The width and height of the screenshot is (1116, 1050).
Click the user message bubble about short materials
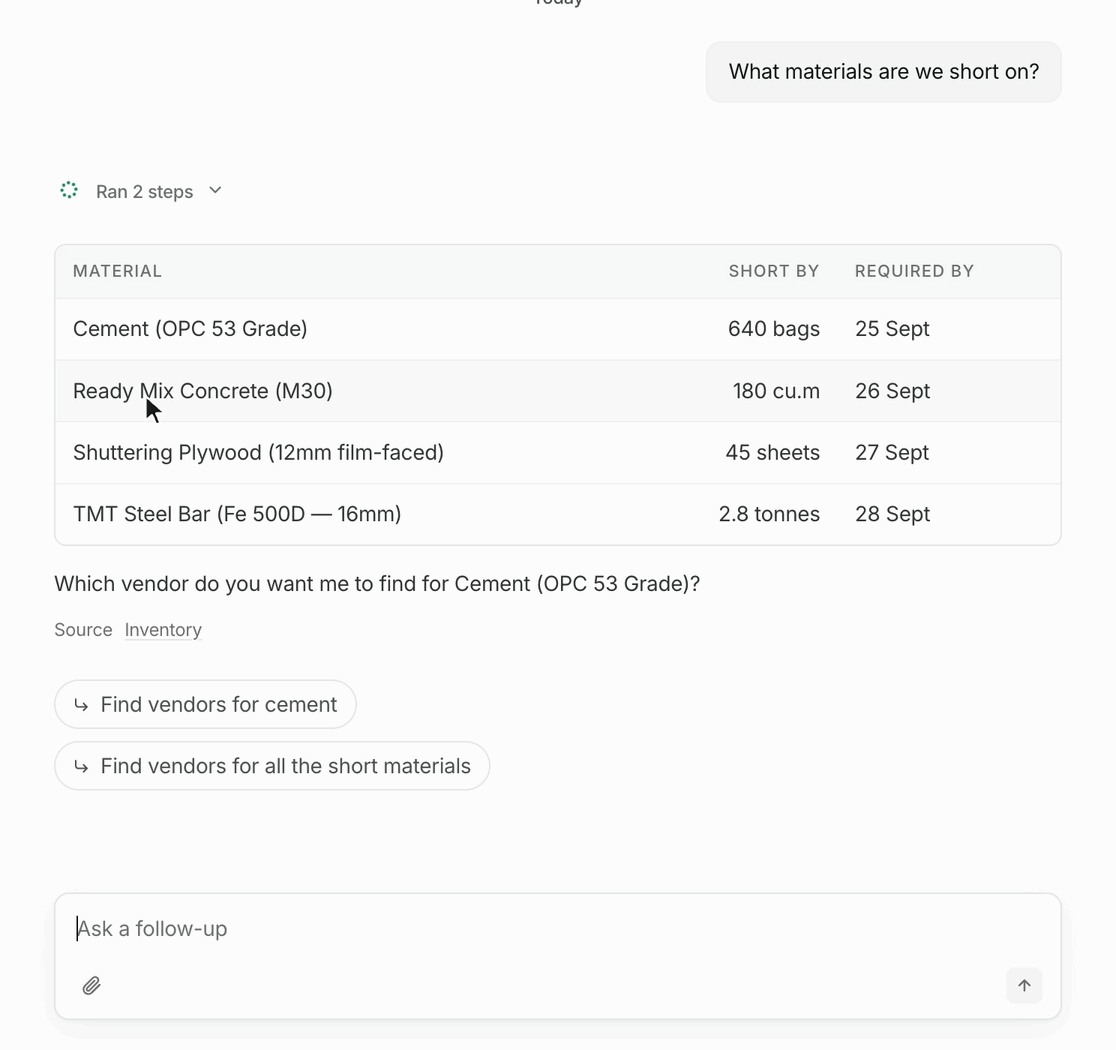[883, 71]
